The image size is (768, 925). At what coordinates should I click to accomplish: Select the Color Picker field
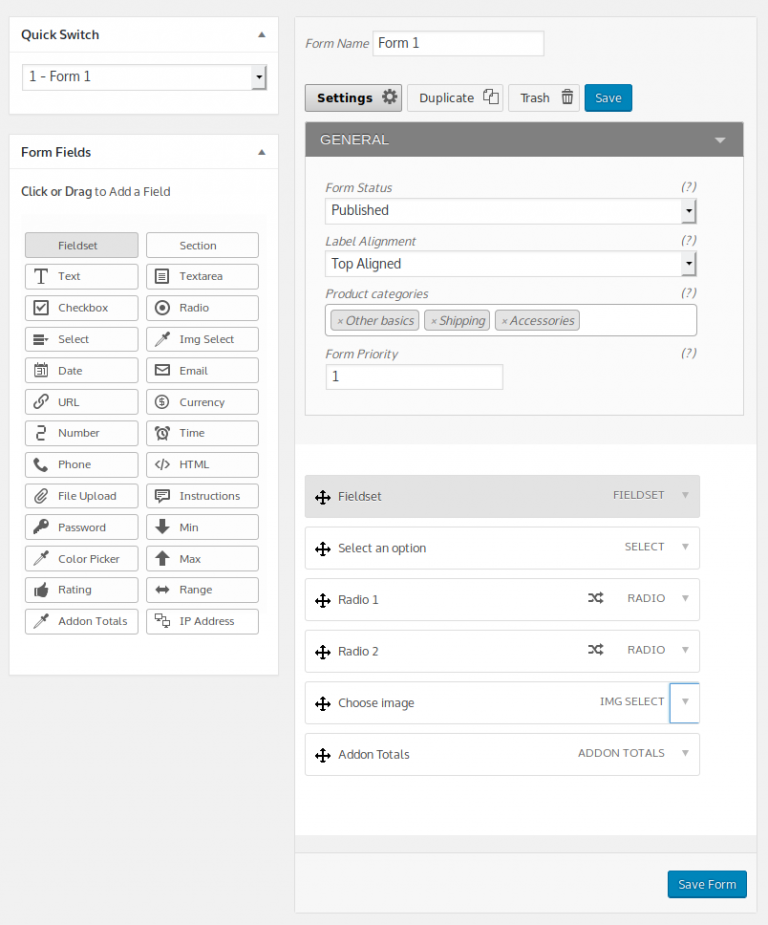coord(81,558)
